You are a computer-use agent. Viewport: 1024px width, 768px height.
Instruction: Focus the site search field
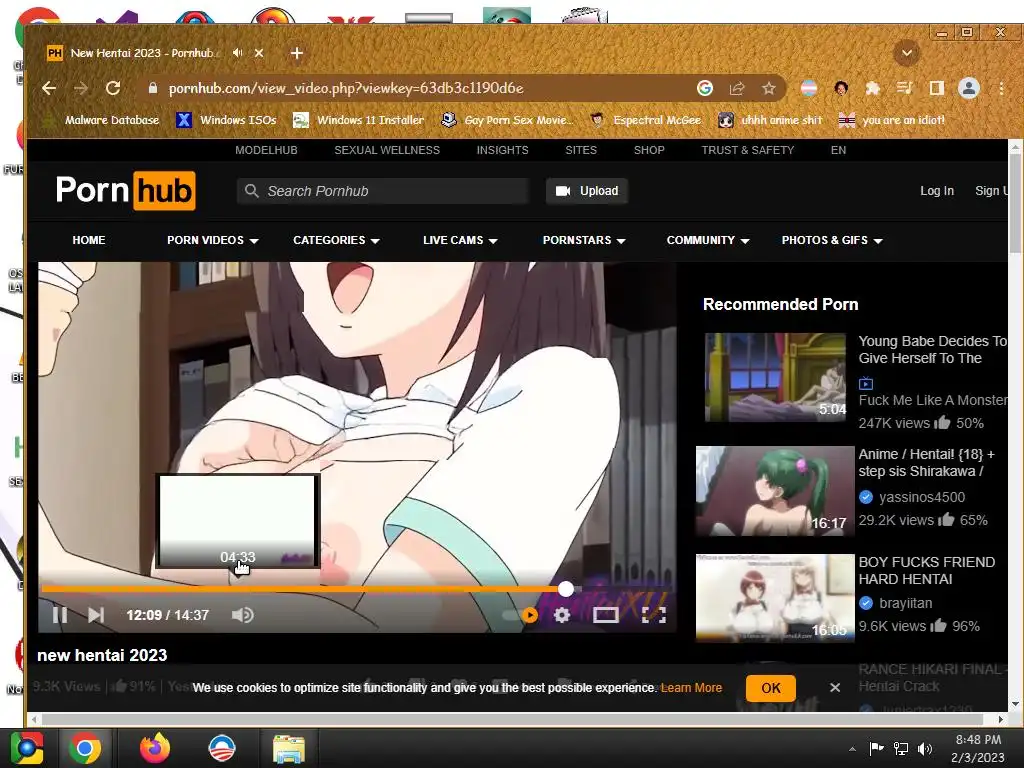[383, 191]
